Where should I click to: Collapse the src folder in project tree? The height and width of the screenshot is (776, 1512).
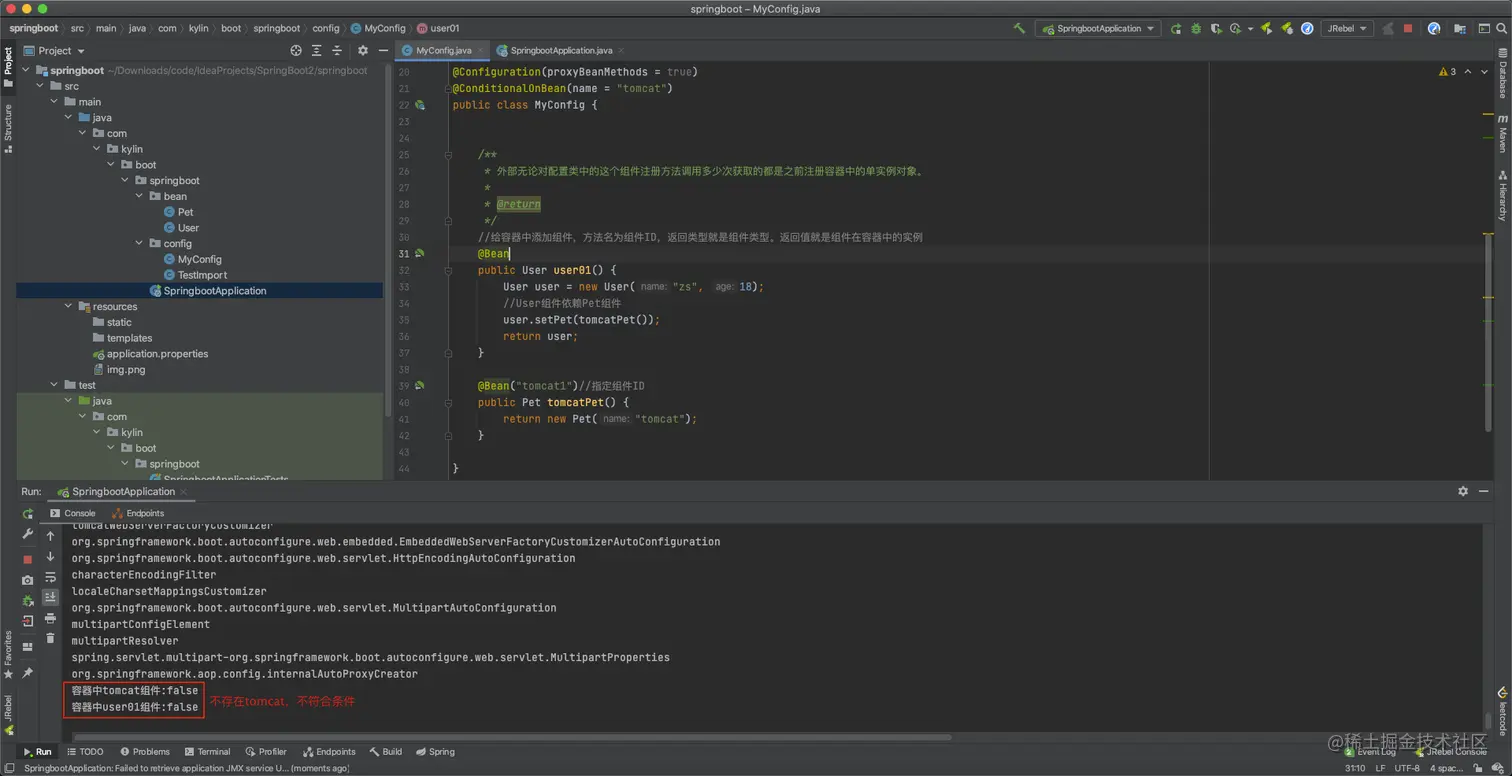pos(40,86)
